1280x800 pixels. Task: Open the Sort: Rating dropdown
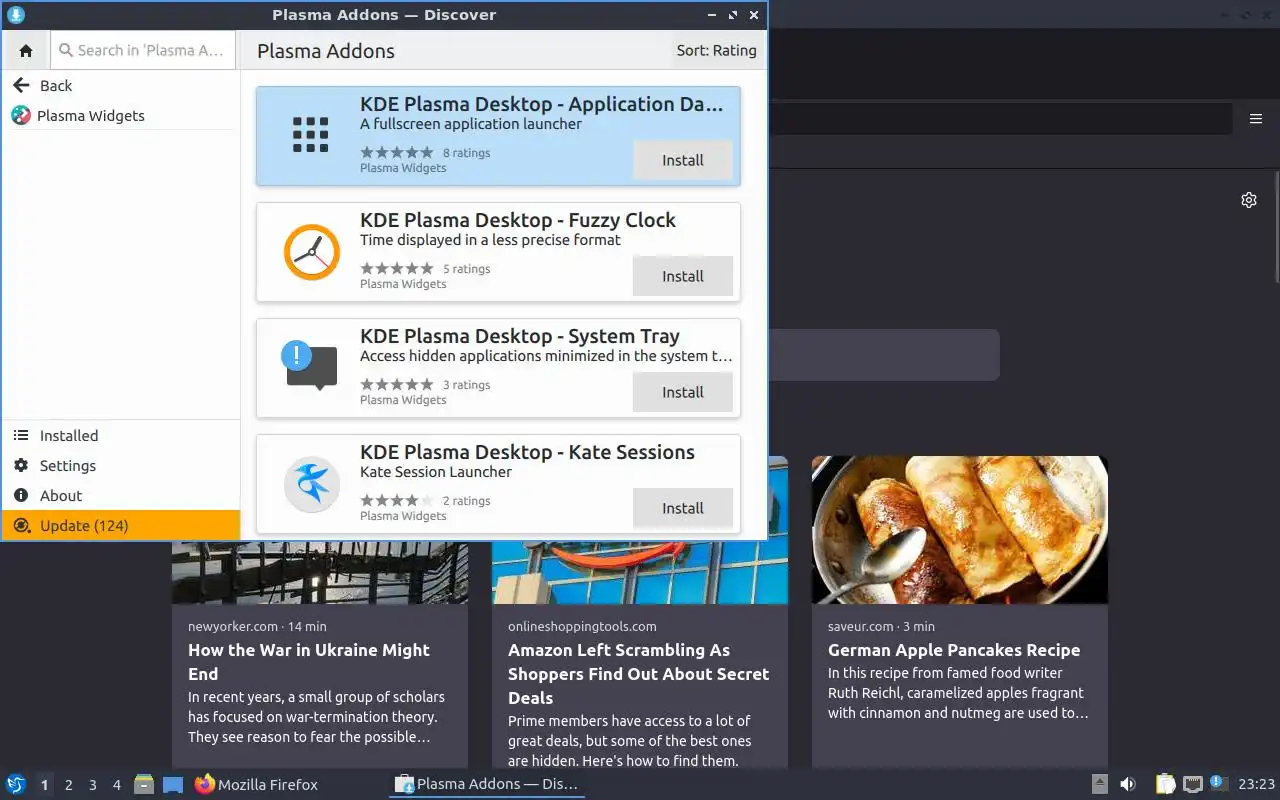[x=716, y=50]
